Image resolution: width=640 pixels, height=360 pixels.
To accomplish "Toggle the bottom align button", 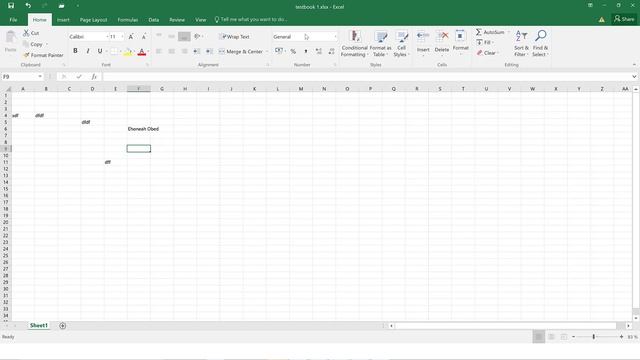I will pyautogui.click(x=184, y=36).
